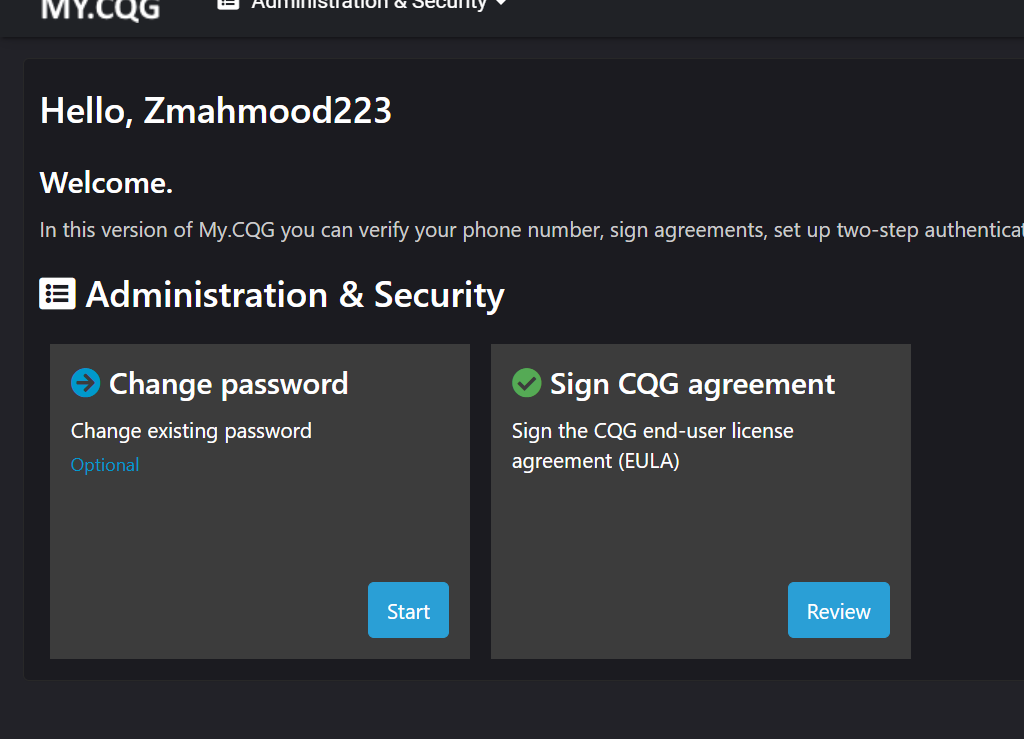Click the Change password card title

(228, 384)
